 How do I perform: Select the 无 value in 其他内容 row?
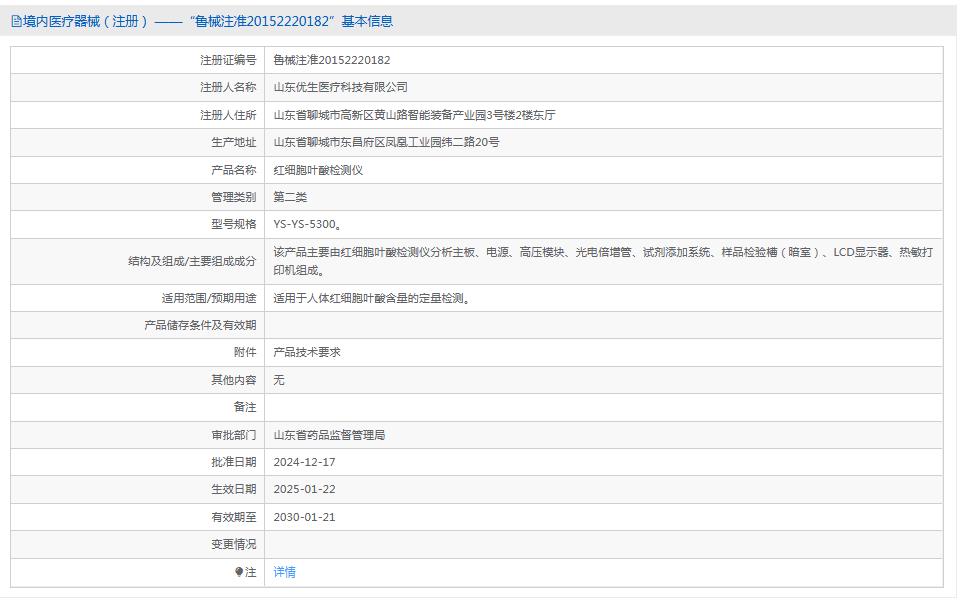click(279, 380)
